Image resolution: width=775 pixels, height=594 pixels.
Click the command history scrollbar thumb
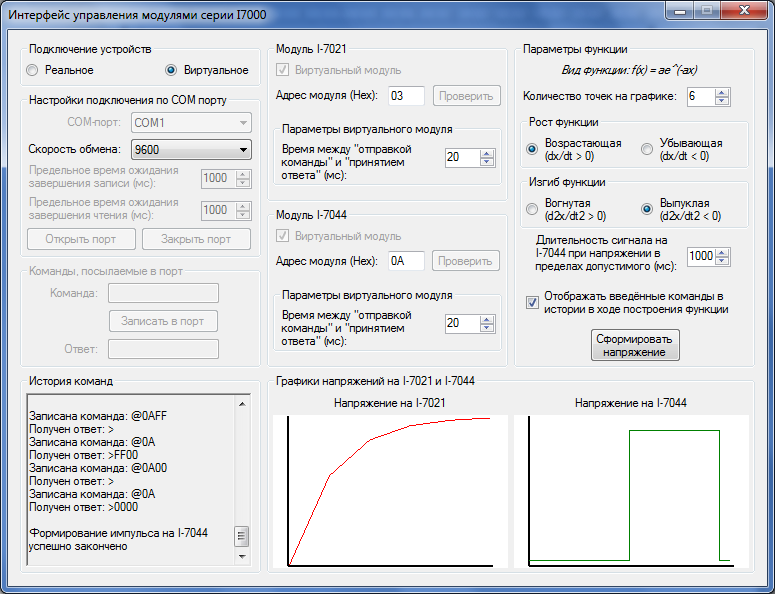(x=242, y=536)
